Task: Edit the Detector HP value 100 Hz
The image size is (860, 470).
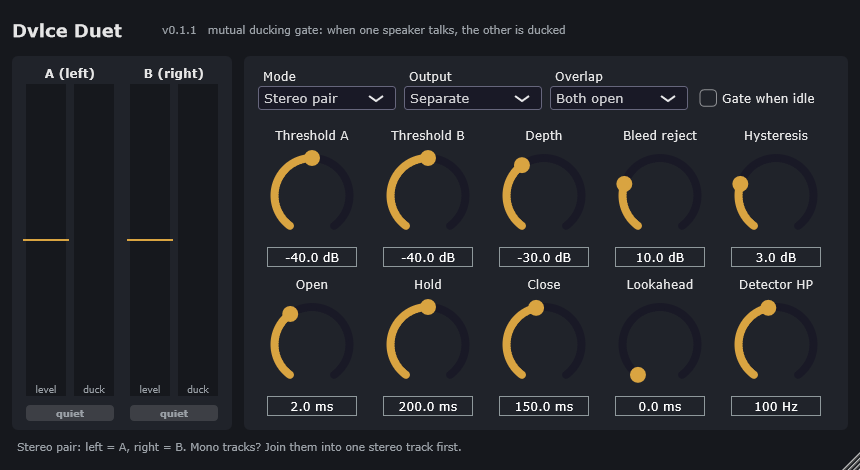Action: 776,406
